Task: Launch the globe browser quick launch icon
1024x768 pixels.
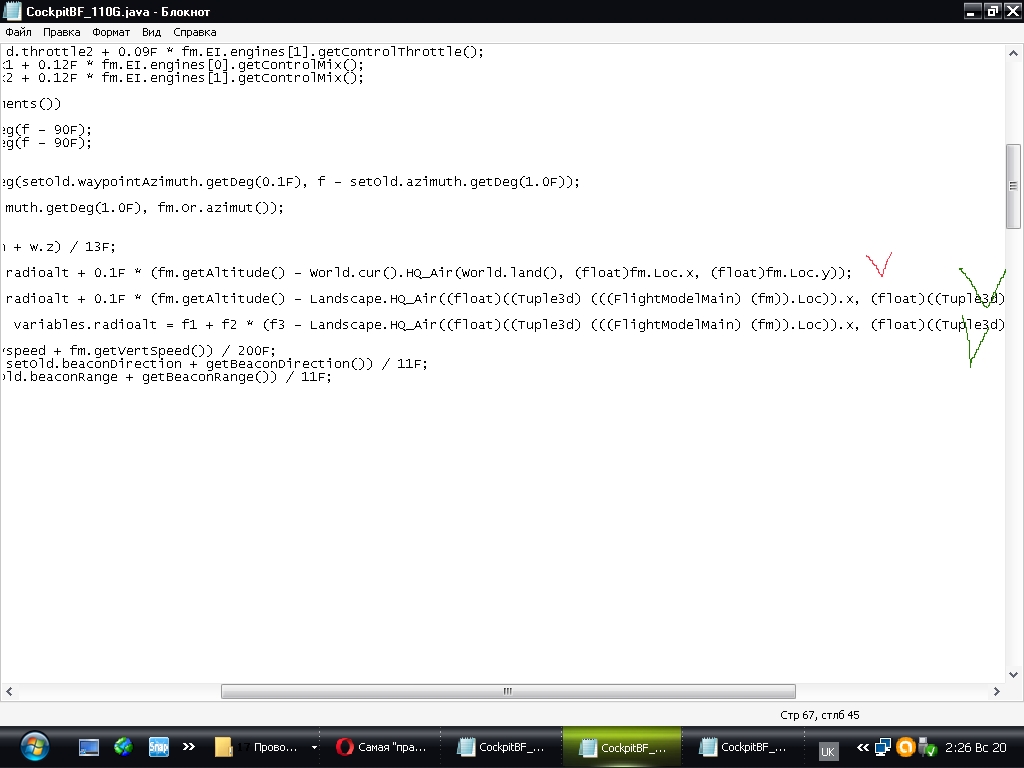Action: (123, 747)
